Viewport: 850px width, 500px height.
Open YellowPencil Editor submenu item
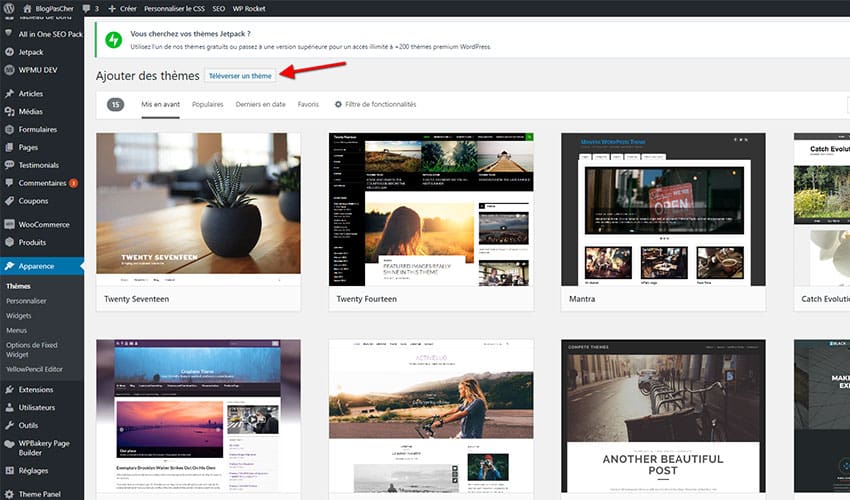click(34, 369)
